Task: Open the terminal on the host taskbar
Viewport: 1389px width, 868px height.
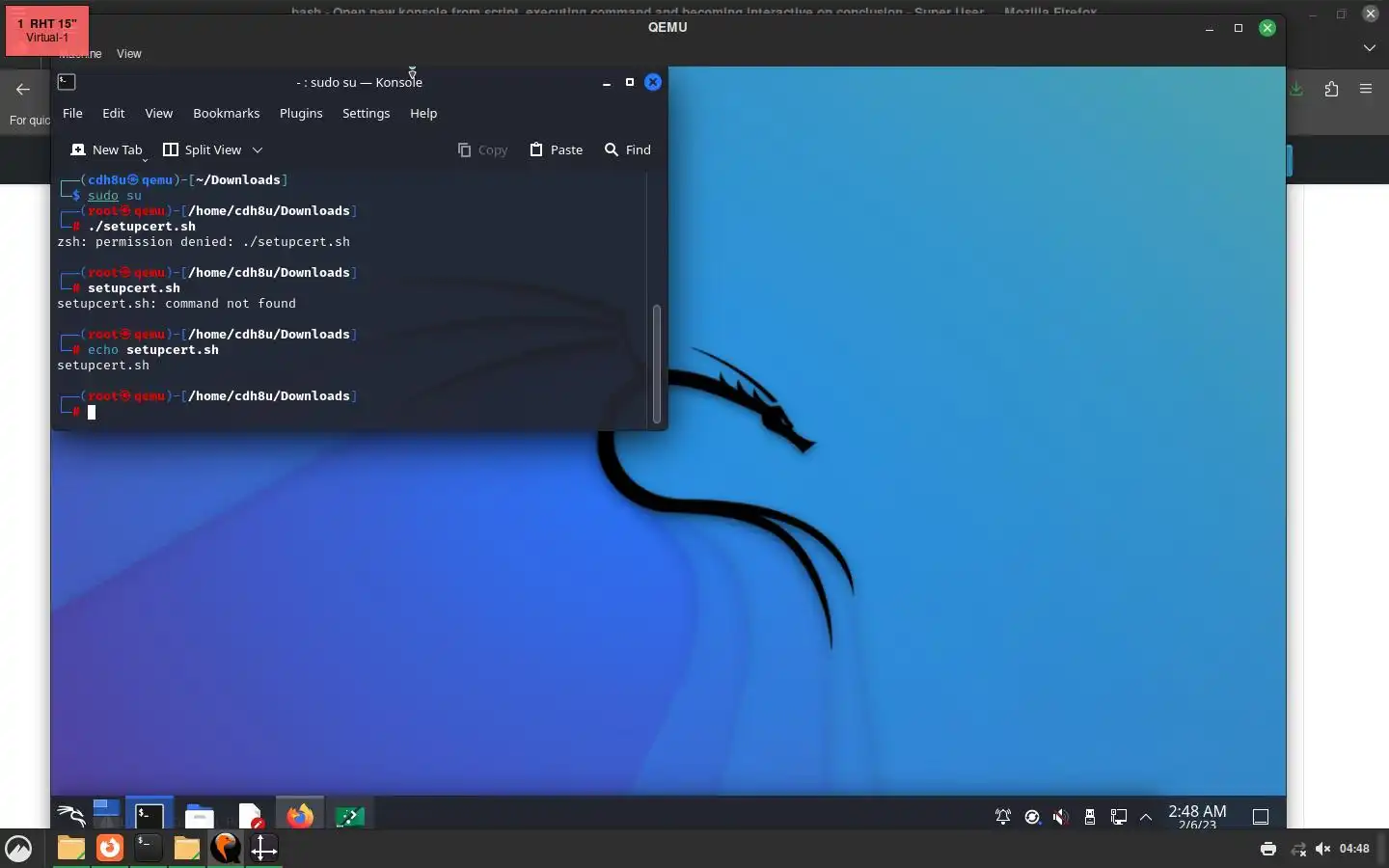Action: (x=148, y=849)
